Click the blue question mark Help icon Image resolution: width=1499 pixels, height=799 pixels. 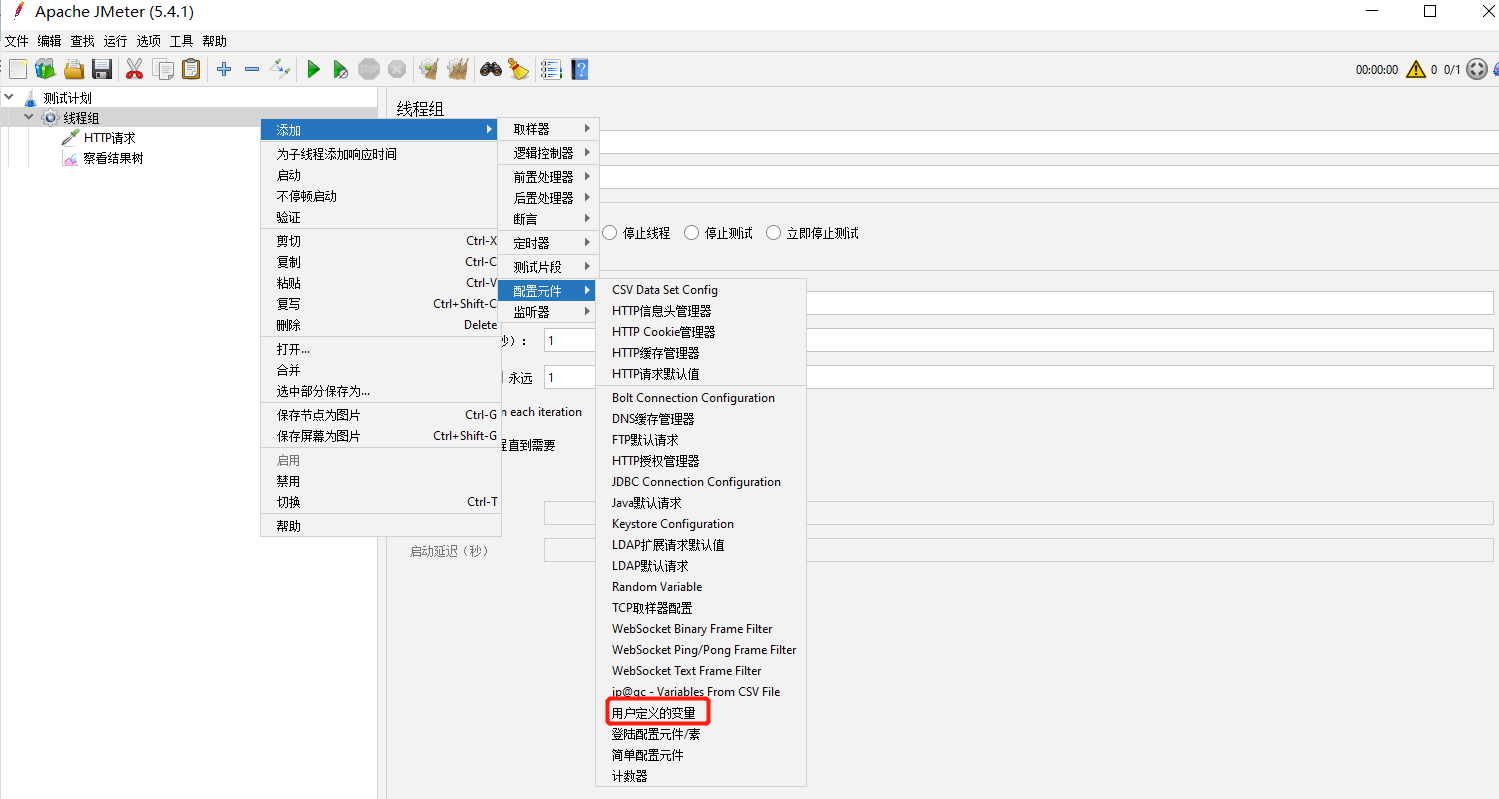tap(580, 69)
